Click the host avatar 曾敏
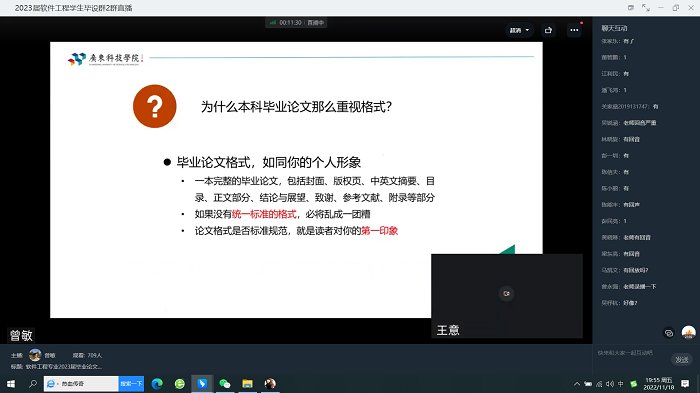Image resolution: width=700 pixels, height=393 pixels. pyautogui.click(x=35, y=355)
